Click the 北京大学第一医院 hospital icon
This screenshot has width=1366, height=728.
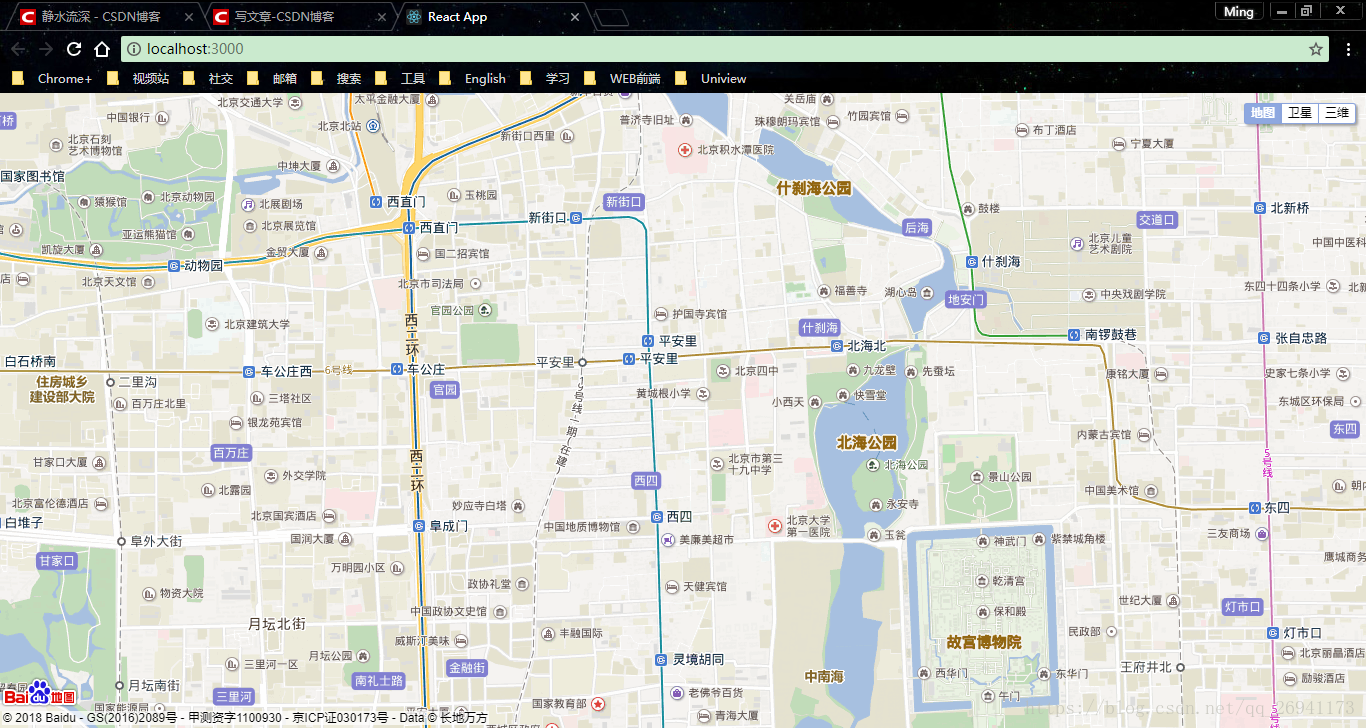click(774, 526)
